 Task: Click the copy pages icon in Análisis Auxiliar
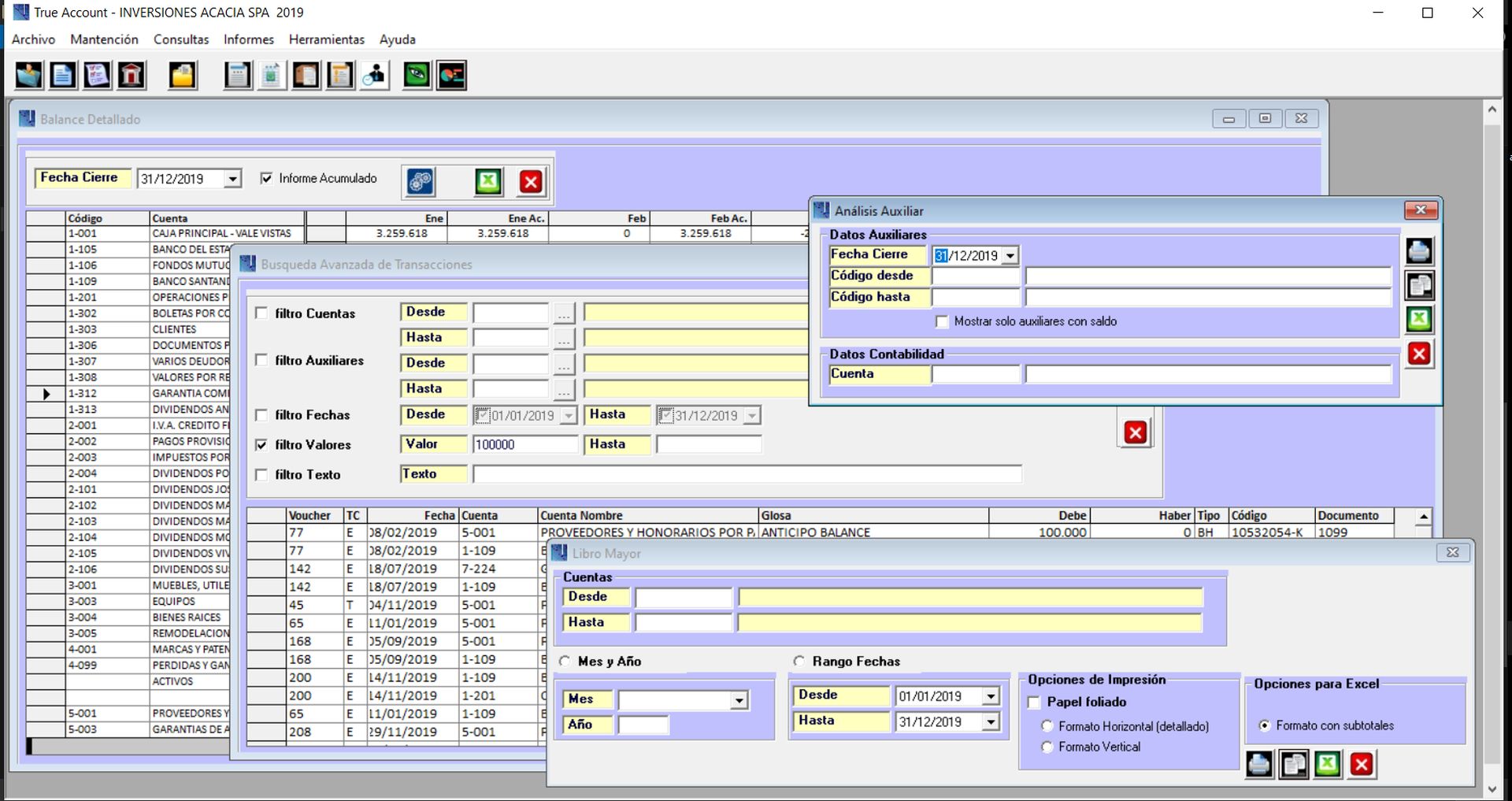(x=1419, y=285)
